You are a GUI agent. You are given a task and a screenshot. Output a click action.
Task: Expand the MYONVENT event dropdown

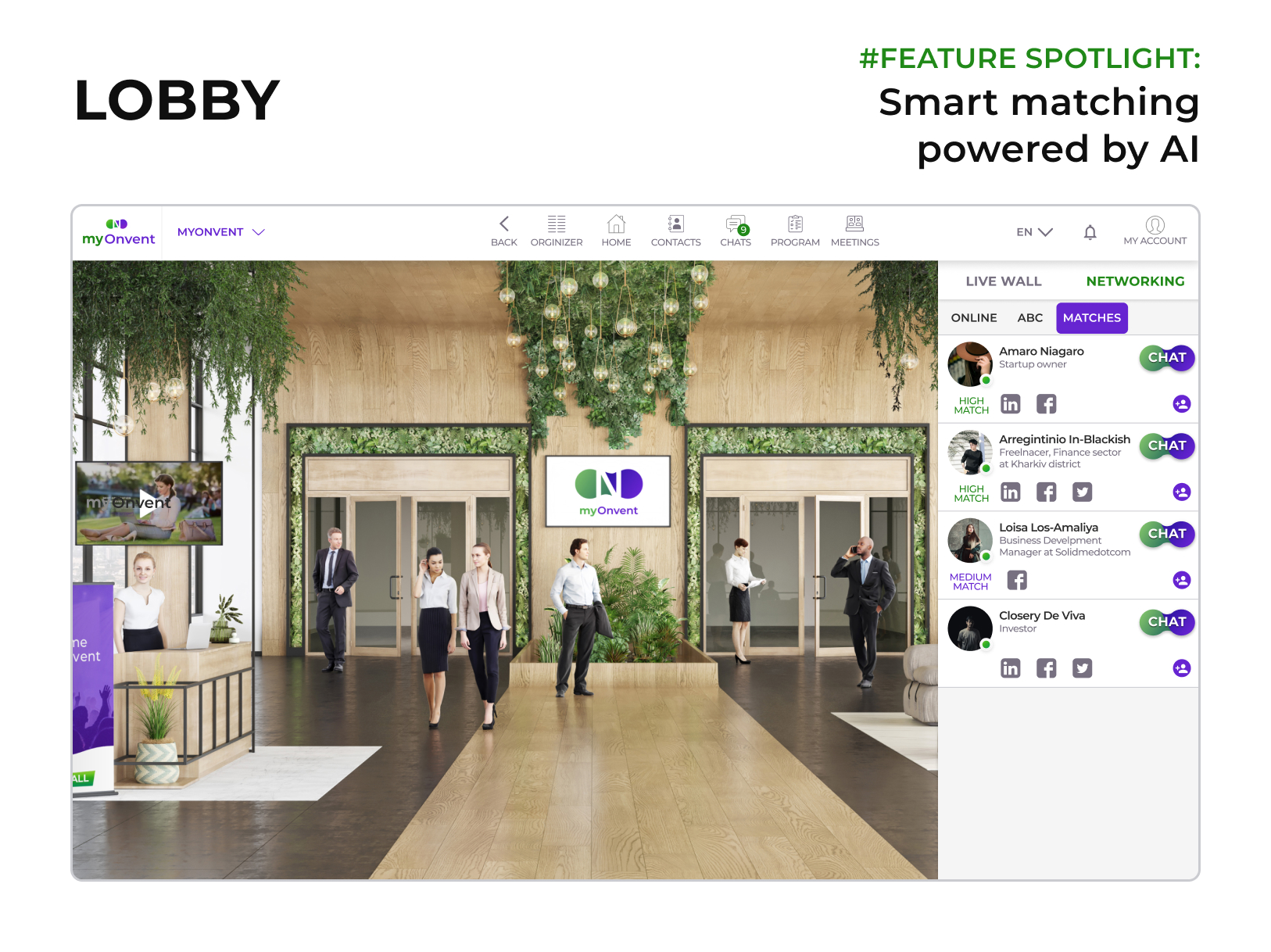click(x=221, y=232)
